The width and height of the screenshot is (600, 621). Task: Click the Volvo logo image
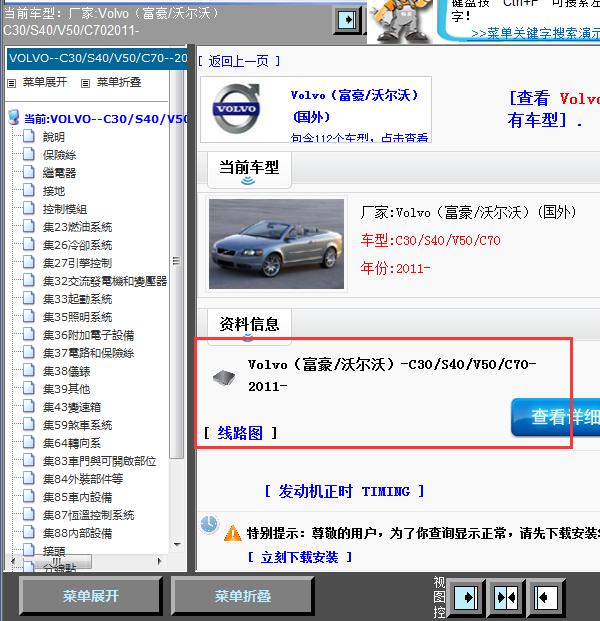(x=236, y=109)
